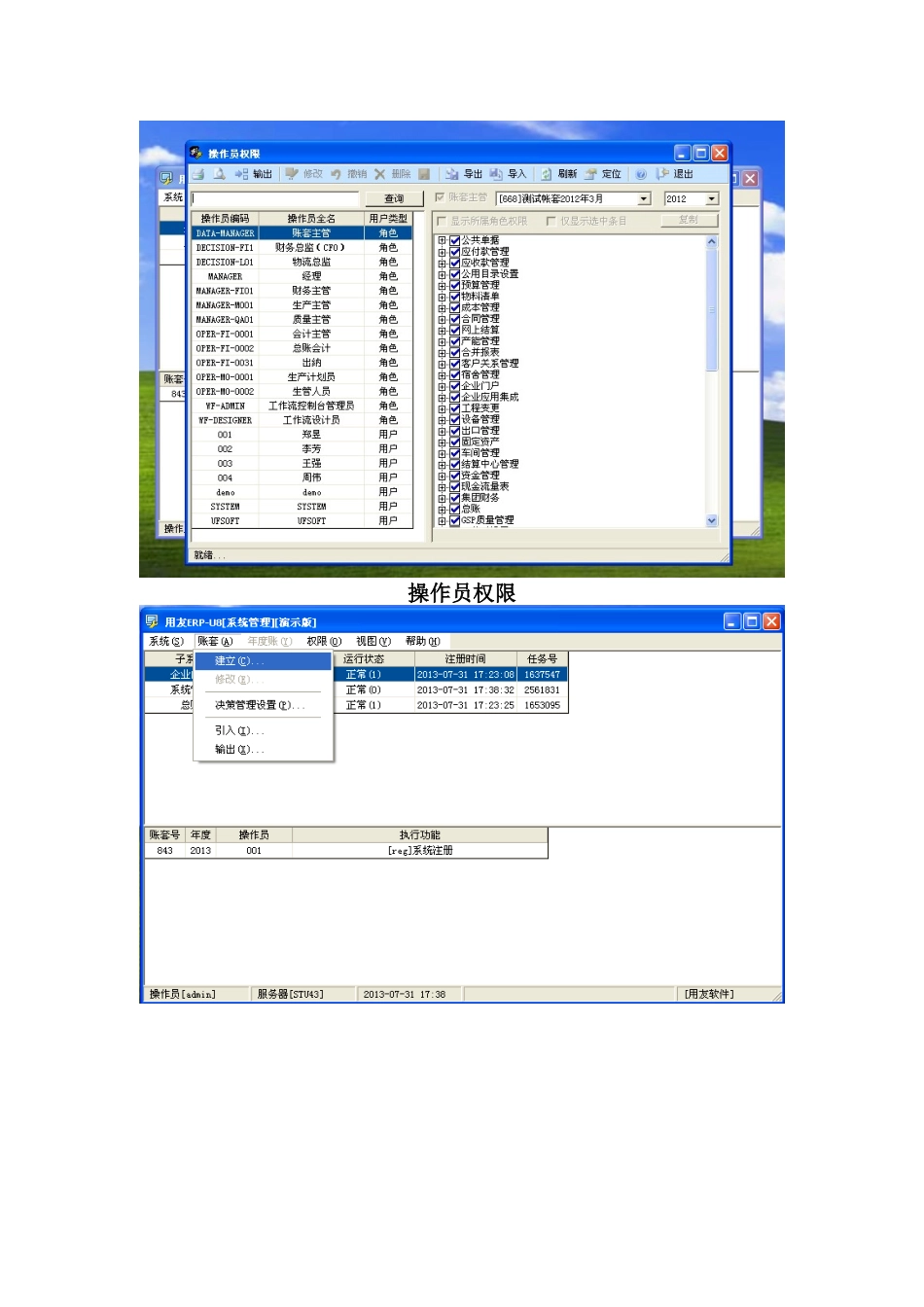Viewport: 924px width, 1307px height.
Task: Click the 用户类型 column header
Action: (x=388, y=219)
